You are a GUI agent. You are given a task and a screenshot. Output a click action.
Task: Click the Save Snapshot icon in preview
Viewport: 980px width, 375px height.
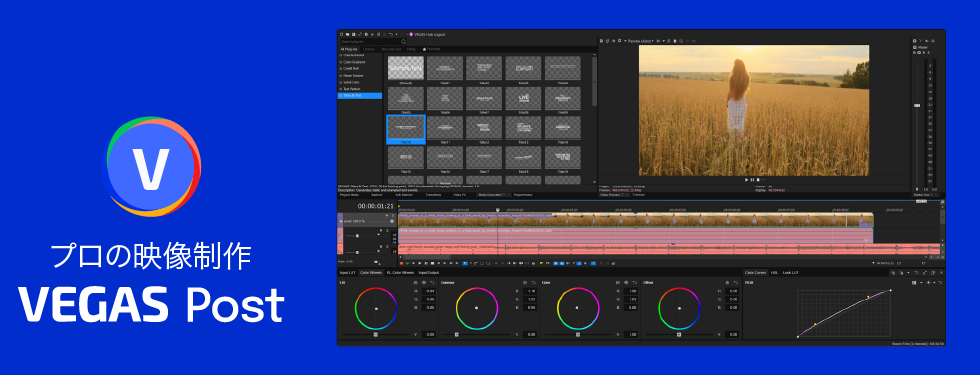coord(675,41)
